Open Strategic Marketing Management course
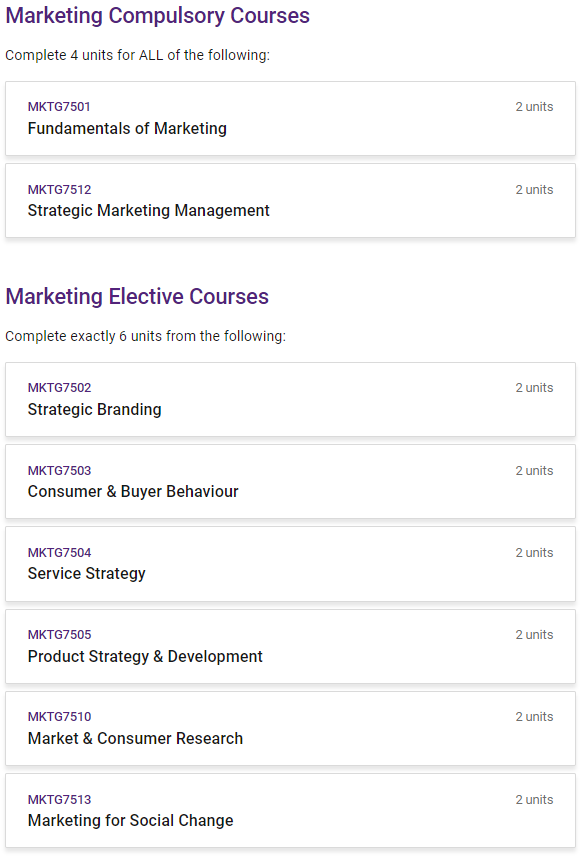The image size is (580, 856). pos(149,211)
